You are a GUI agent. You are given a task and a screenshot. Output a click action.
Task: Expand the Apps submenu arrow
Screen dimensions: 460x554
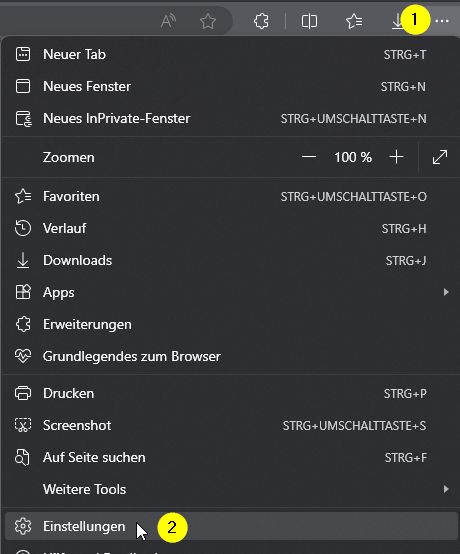[446, 292]
